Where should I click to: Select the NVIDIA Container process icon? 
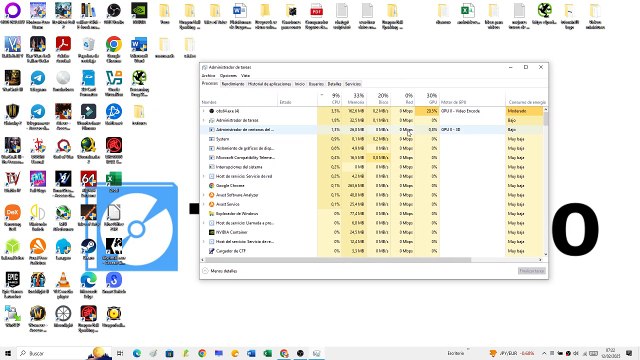click(x=211, y=232)
